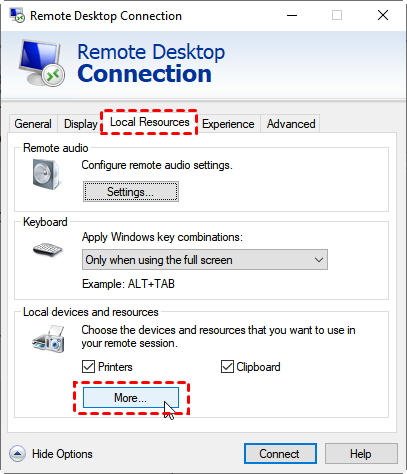The height and width of the screenshot is (474, 407).
Task: Click the More... devices button
Action: click(x=131, y=398)
